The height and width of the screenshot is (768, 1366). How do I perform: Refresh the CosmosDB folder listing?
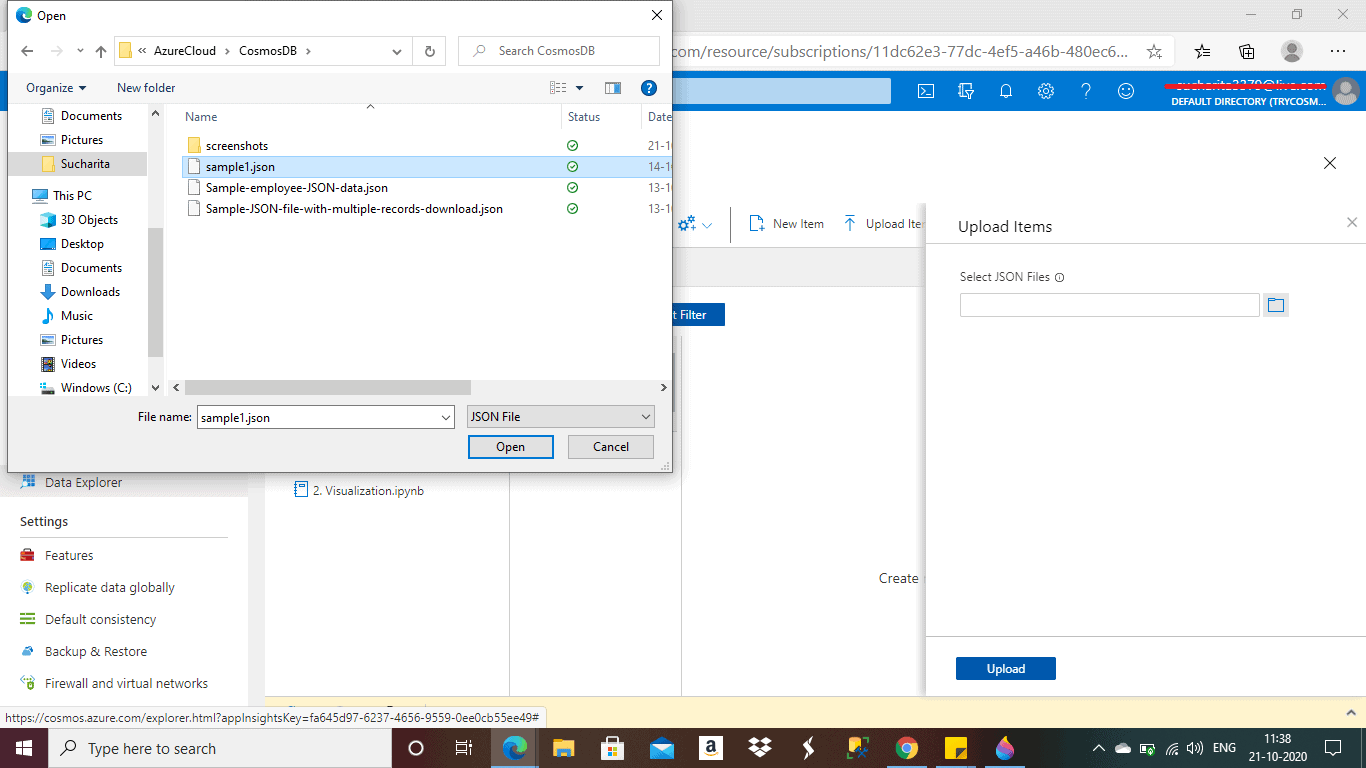pyautogui.click(x=430, y=51)
